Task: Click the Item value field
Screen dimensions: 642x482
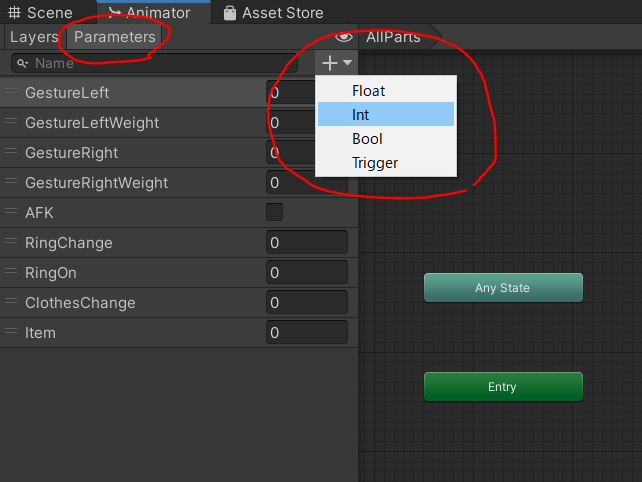Action: click(307, 333)
